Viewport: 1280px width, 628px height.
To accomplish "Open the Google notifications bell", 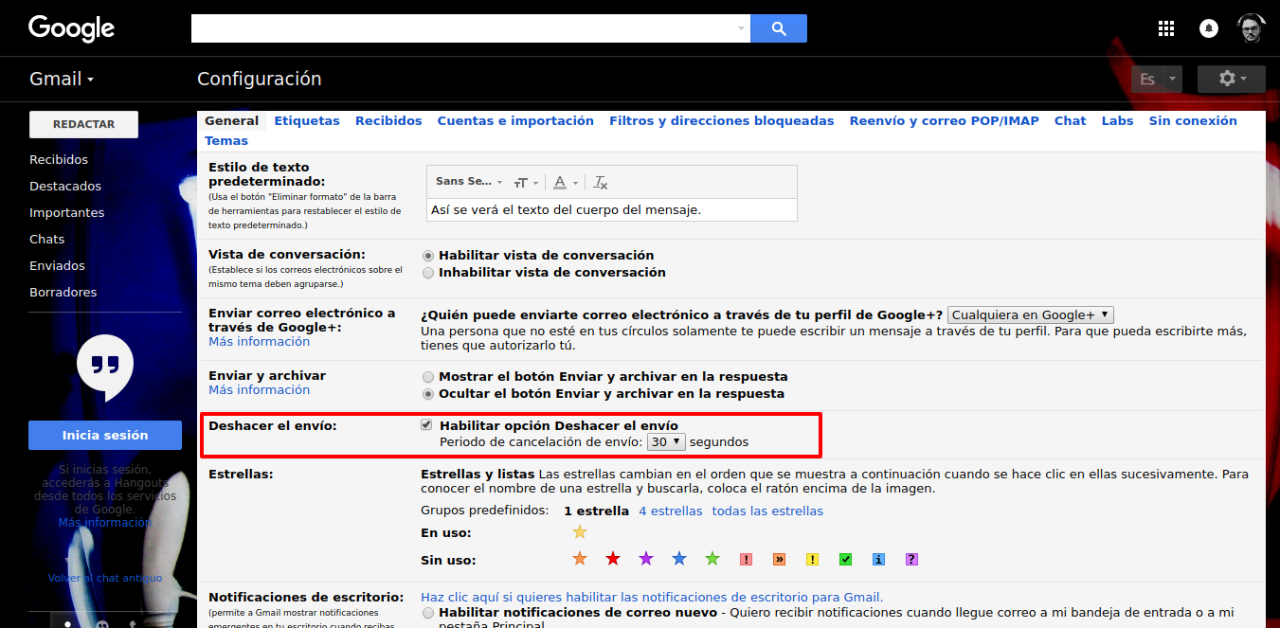I will pos(1209,28).
